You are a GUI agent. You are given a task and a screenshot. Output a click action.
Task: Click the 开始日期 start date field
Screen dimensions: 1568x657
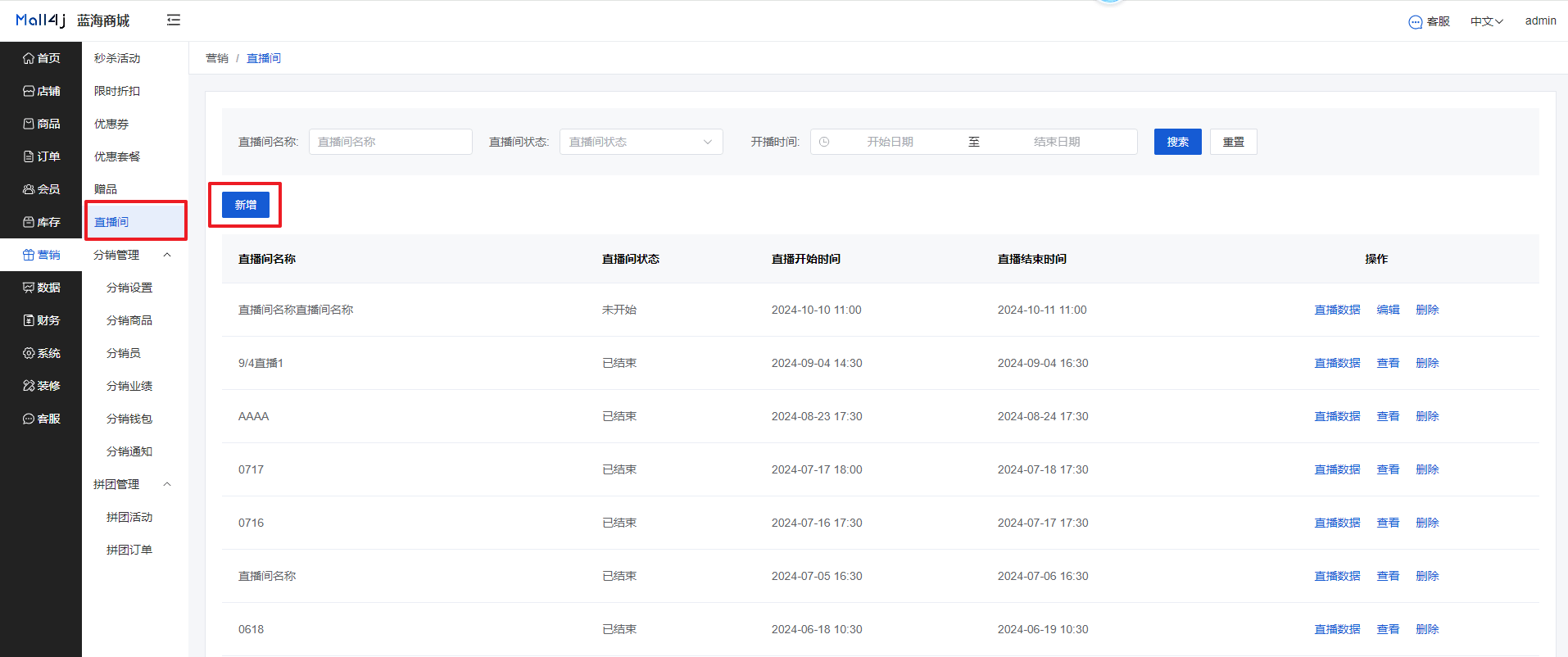(890, 142)
